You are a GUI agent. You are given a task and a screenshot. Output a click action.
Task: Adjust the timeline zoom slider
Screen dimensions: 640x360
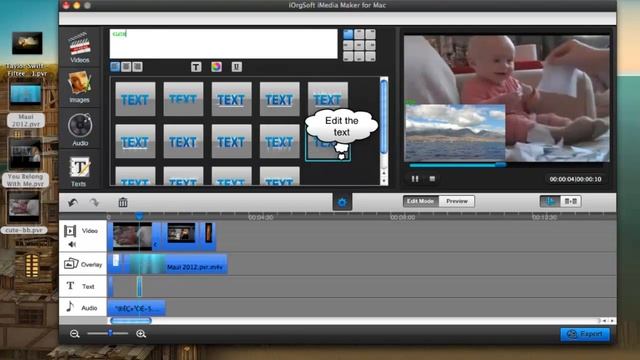point(110,333)
